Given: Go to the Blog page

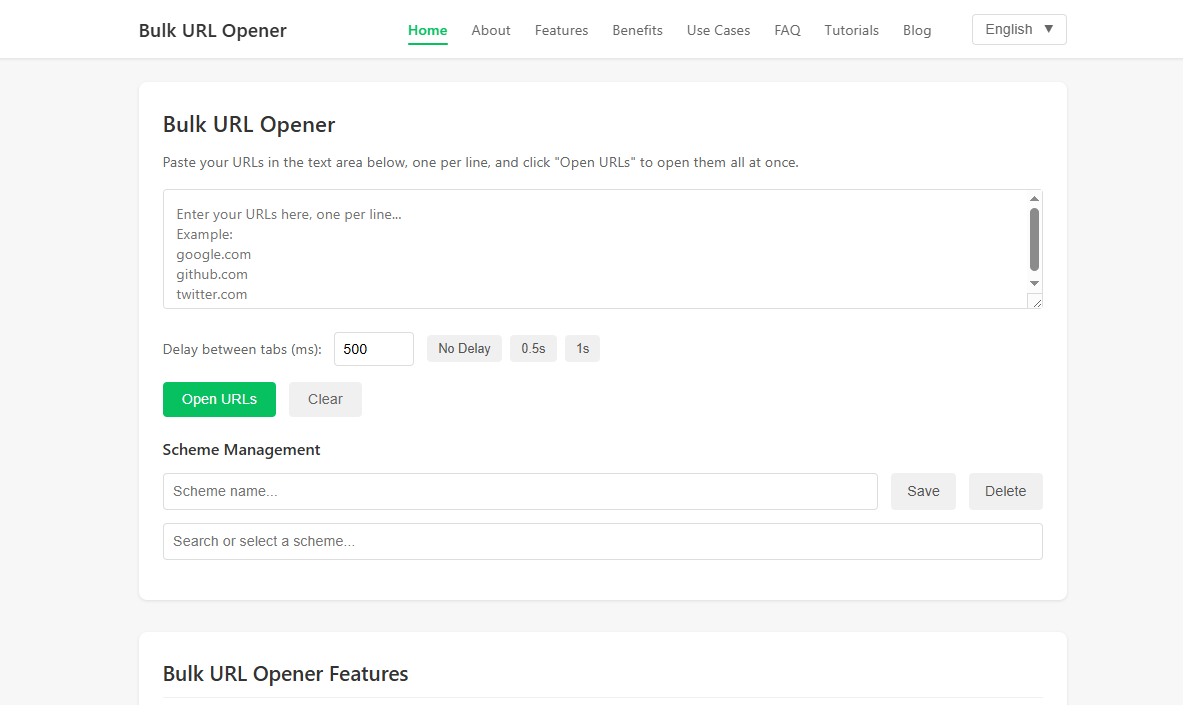Looking at the screenshot, I should tap(917, 30).
